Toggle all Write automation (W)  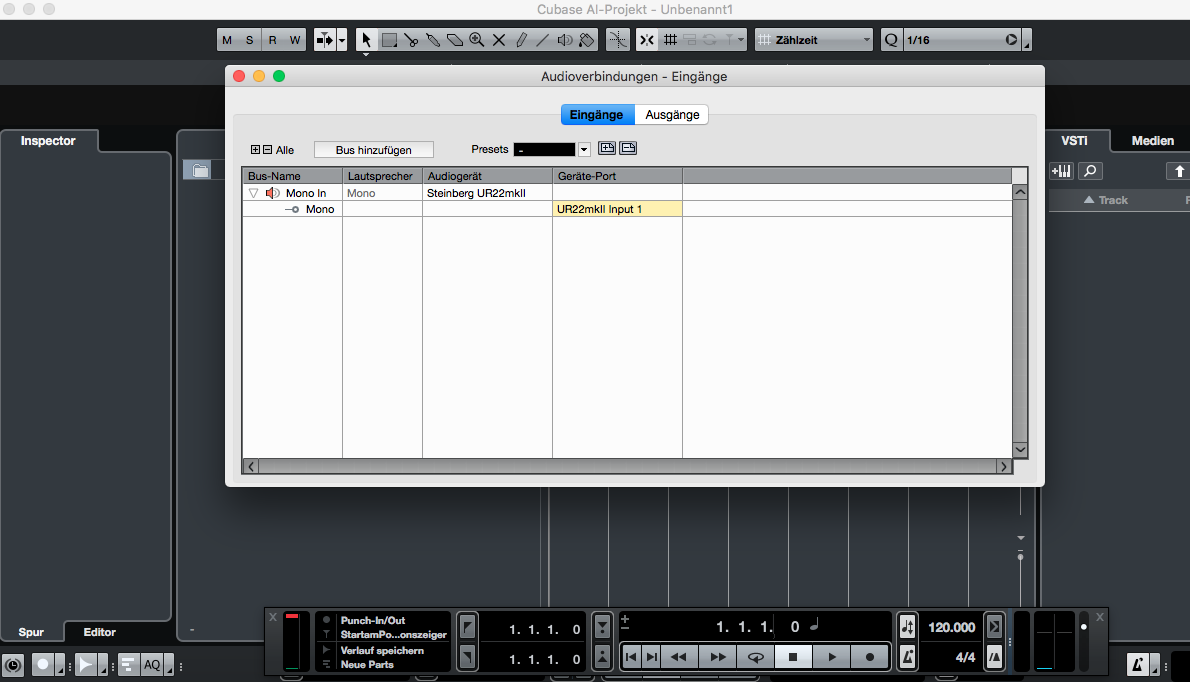294,40
